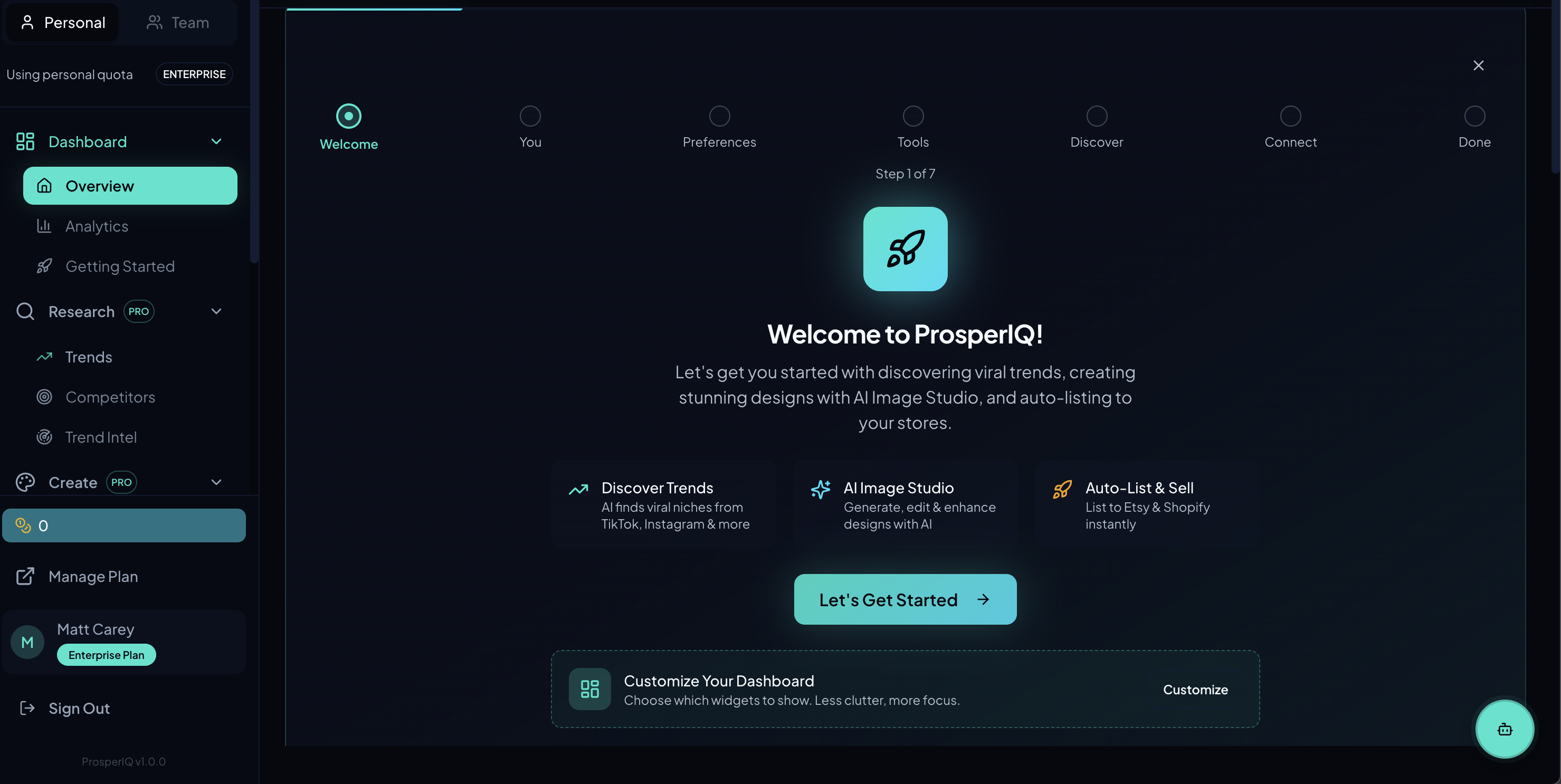The width and height of the screenshot is (1561, 784).
Task: Collapse the Dashboard section chevron
Action: (x=216, y=141)
